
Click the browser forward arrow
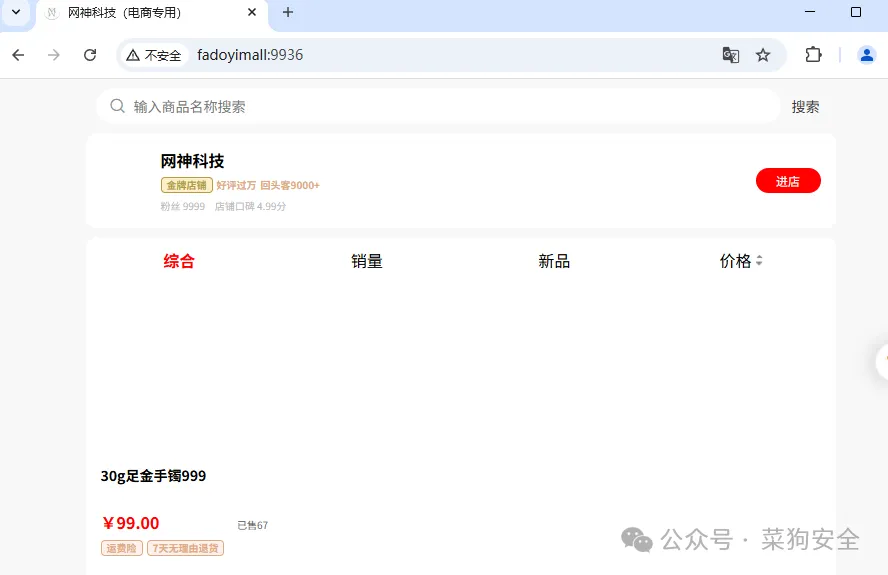(54, 55)
